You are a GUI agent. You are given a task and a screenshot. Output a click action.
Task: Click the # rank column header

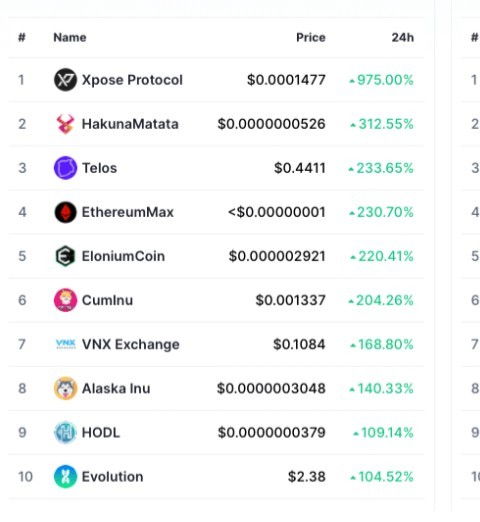pos(22,37)
